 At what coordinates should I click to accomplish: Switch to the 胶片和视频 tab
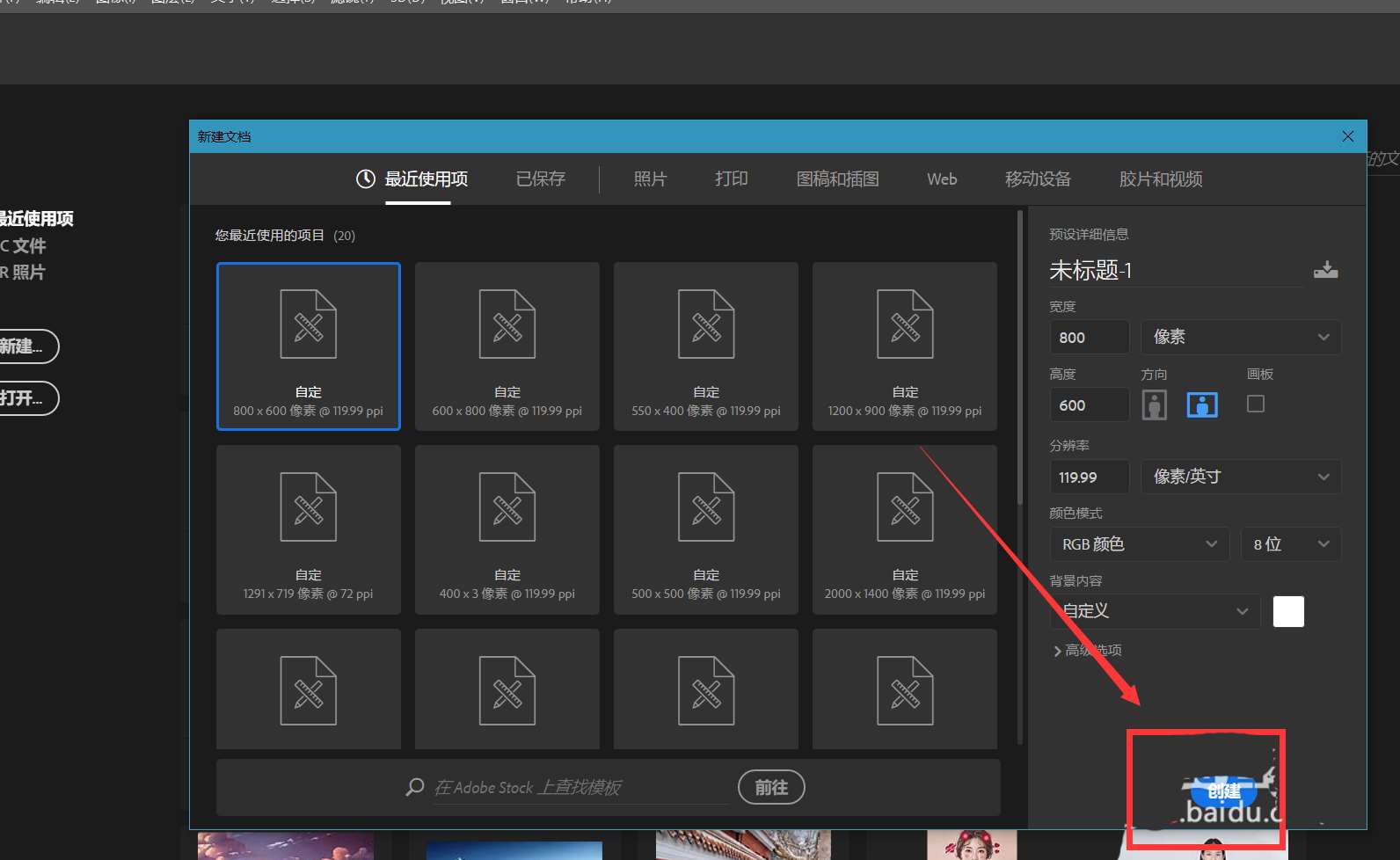pyautogui.click(x=1161, y=179)
